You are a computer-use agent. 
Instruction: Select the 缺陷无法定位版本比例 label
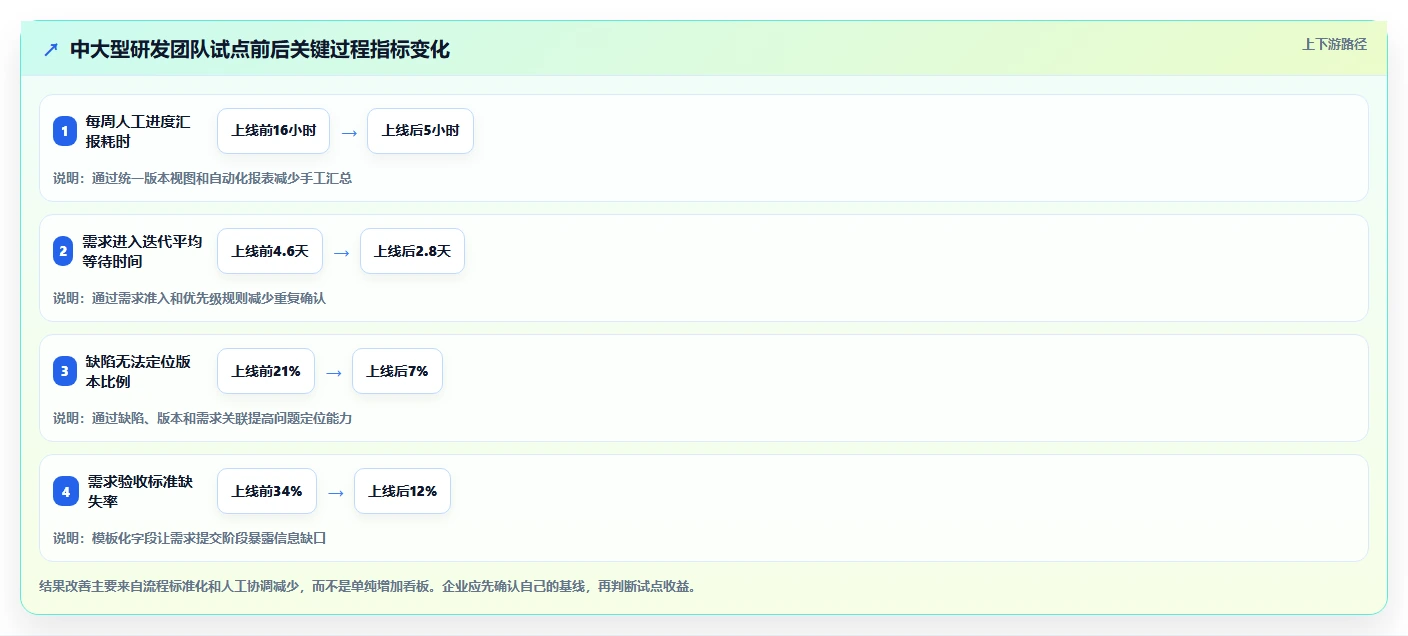point(138,371)
